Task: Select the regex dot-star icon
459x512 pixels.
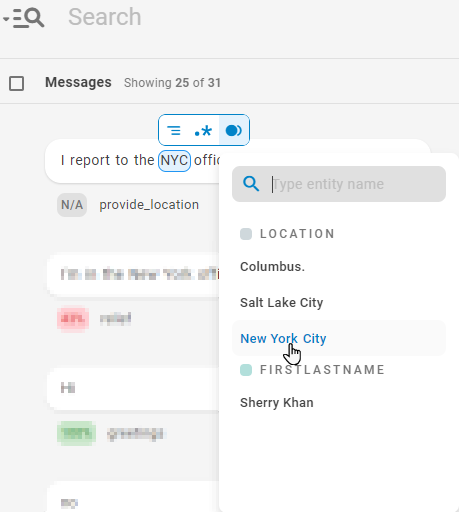Action: coord(203,130)
